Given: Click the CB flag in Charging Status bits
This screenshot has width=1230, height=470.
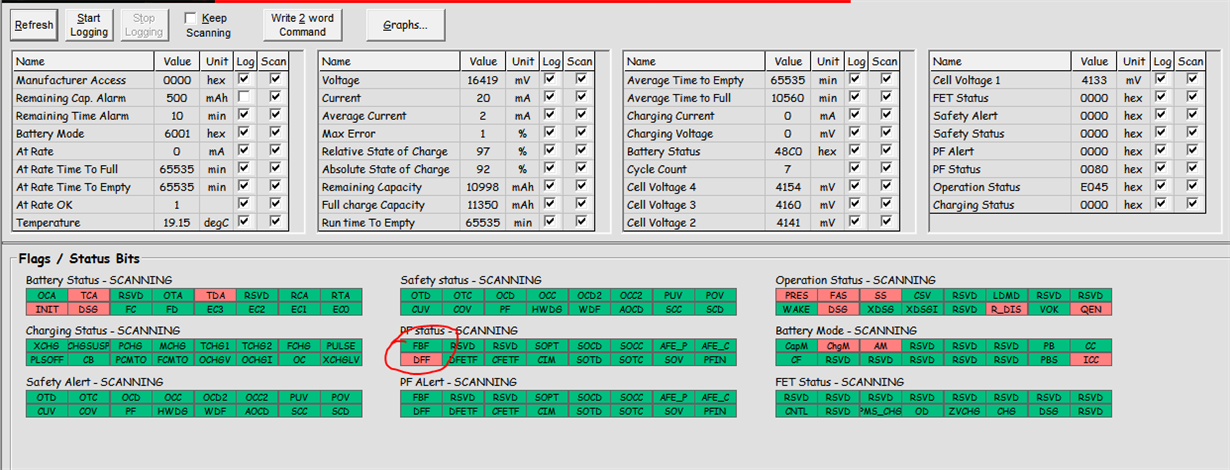Looking at the screenshot, I should [x=88, y=358].
